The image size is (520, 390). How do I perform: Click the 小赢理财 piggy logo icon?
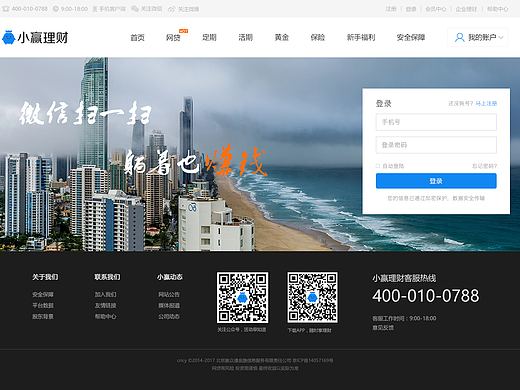[9, 37]
